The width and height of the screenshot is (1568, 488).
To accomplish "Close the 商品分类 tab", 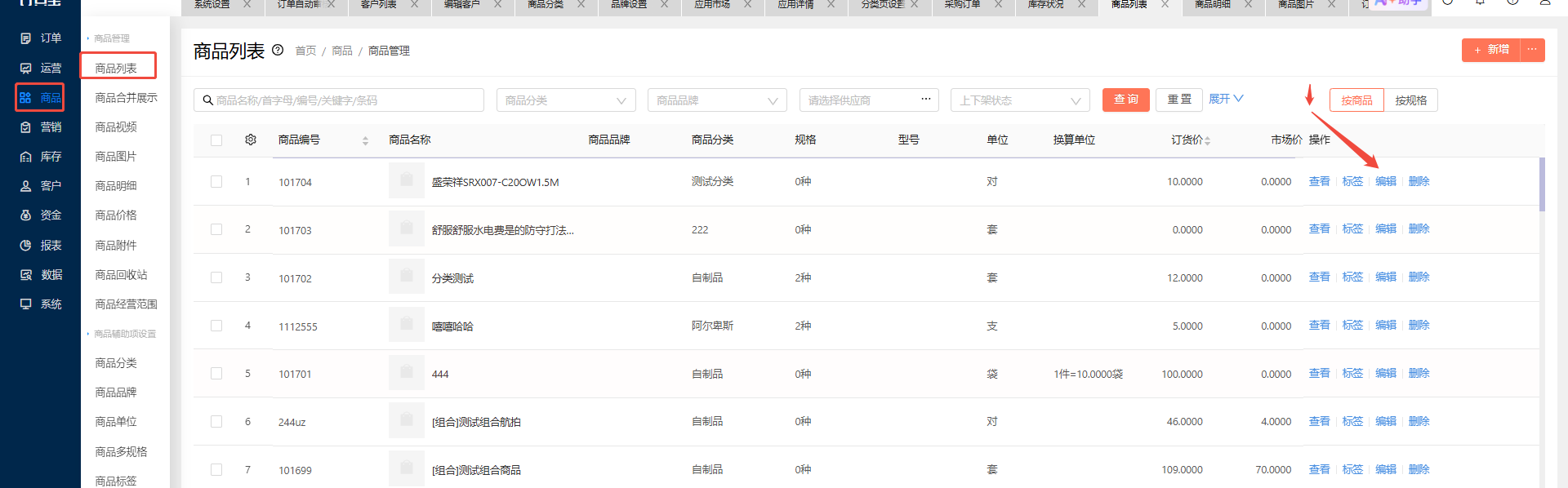I will [x=581, y=4].
